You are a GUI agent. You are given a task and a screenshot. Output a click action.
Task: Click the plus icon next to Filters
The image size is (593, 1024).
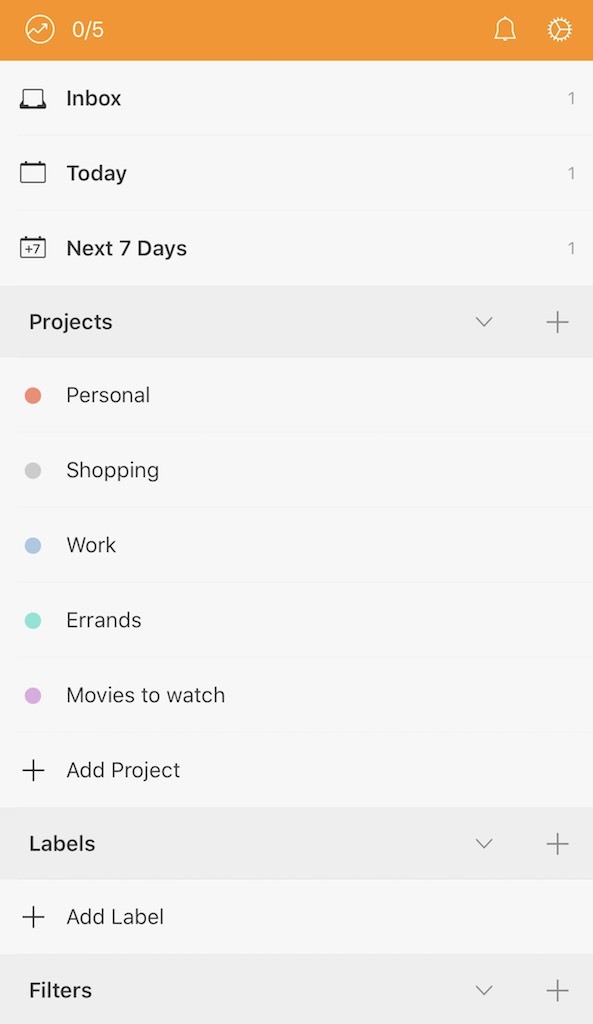[x=557, y=990]
